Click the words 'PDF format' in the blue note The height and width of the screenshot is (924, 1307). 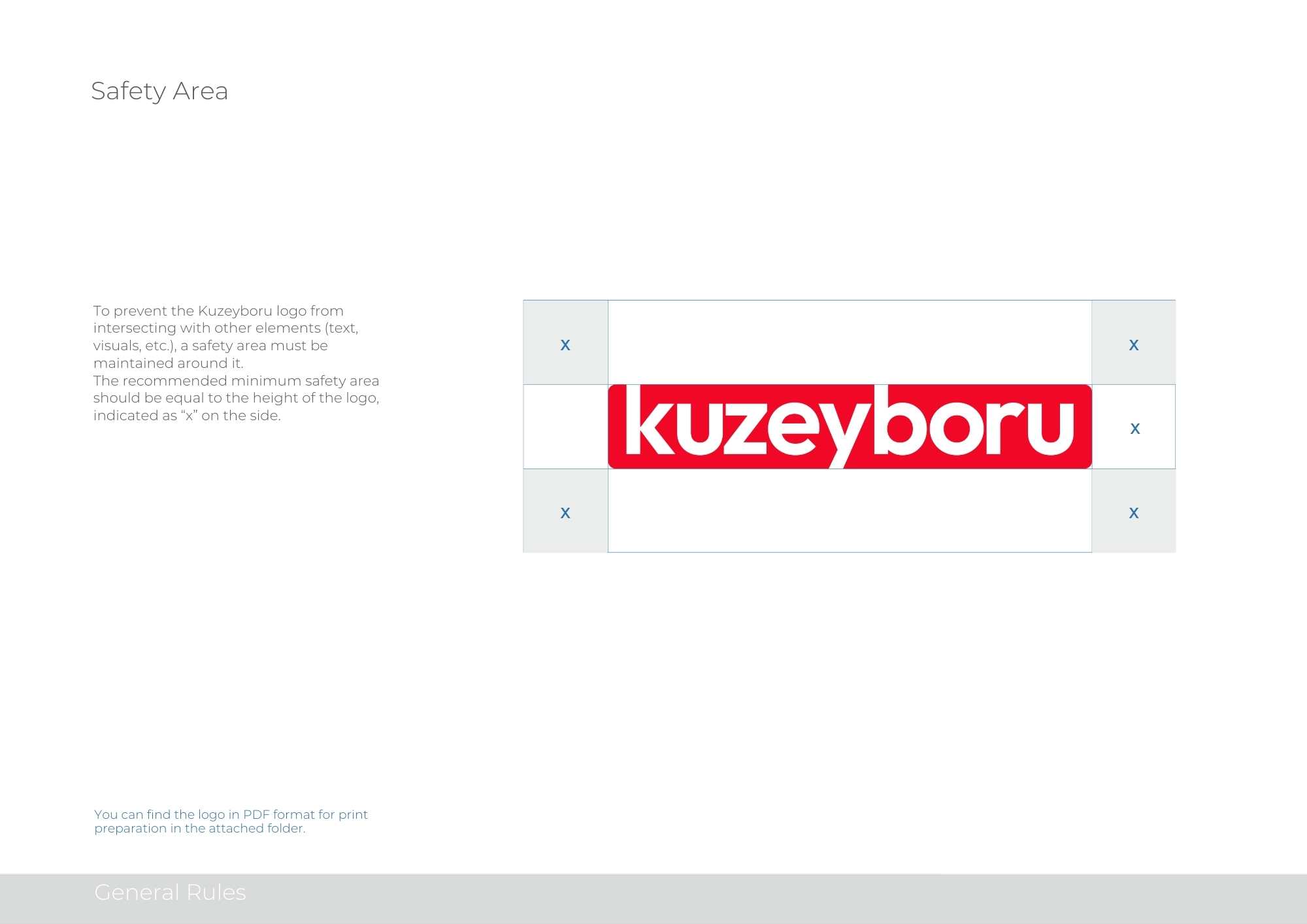(x=278, y=814)
